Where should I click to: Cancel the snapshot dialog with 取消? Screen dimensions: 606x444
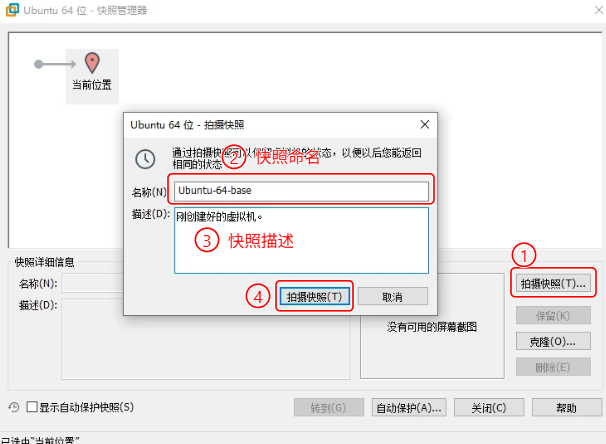[x=392, y=297]
